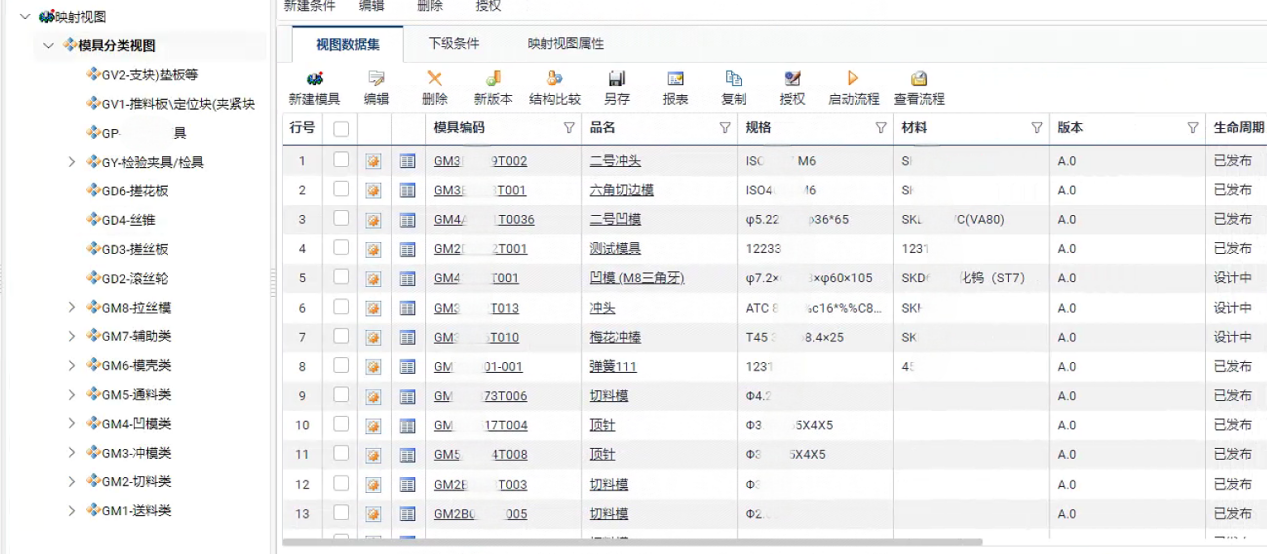Expand the GM8-拉丝模 tree node

click(x=72, y=308)
